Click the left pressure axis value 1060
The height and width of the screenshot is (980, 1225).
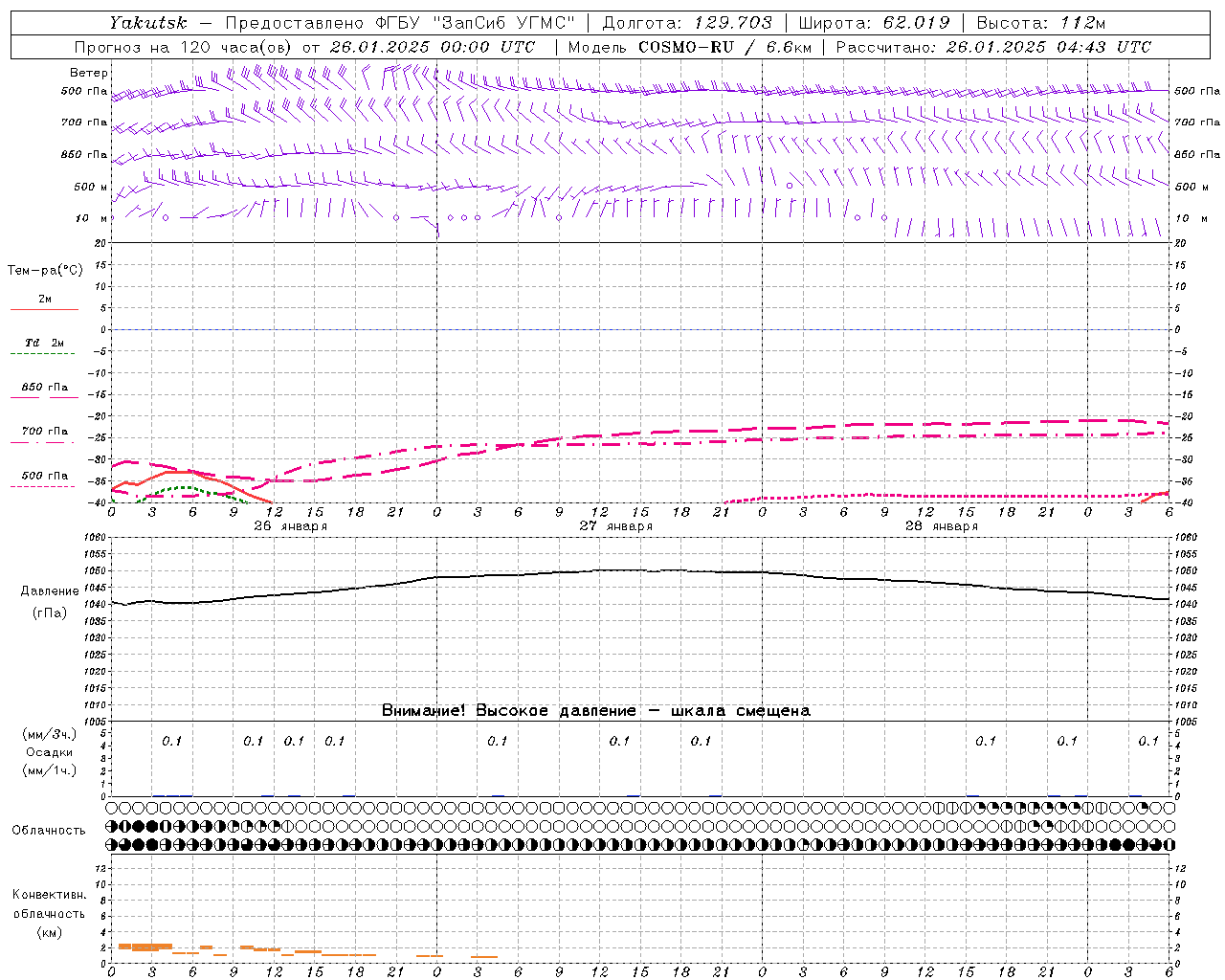95,538
